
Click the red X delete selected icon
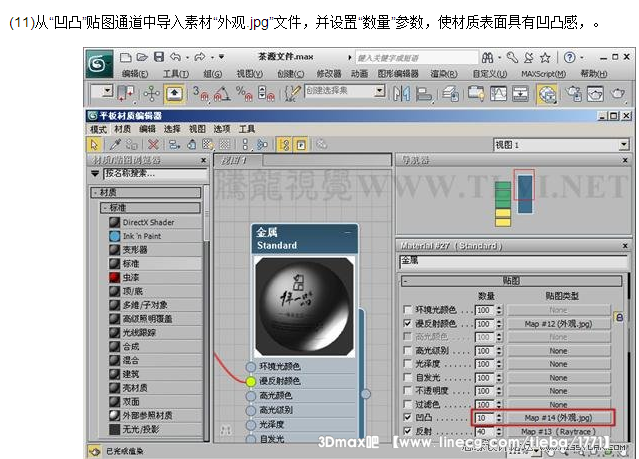153,144
